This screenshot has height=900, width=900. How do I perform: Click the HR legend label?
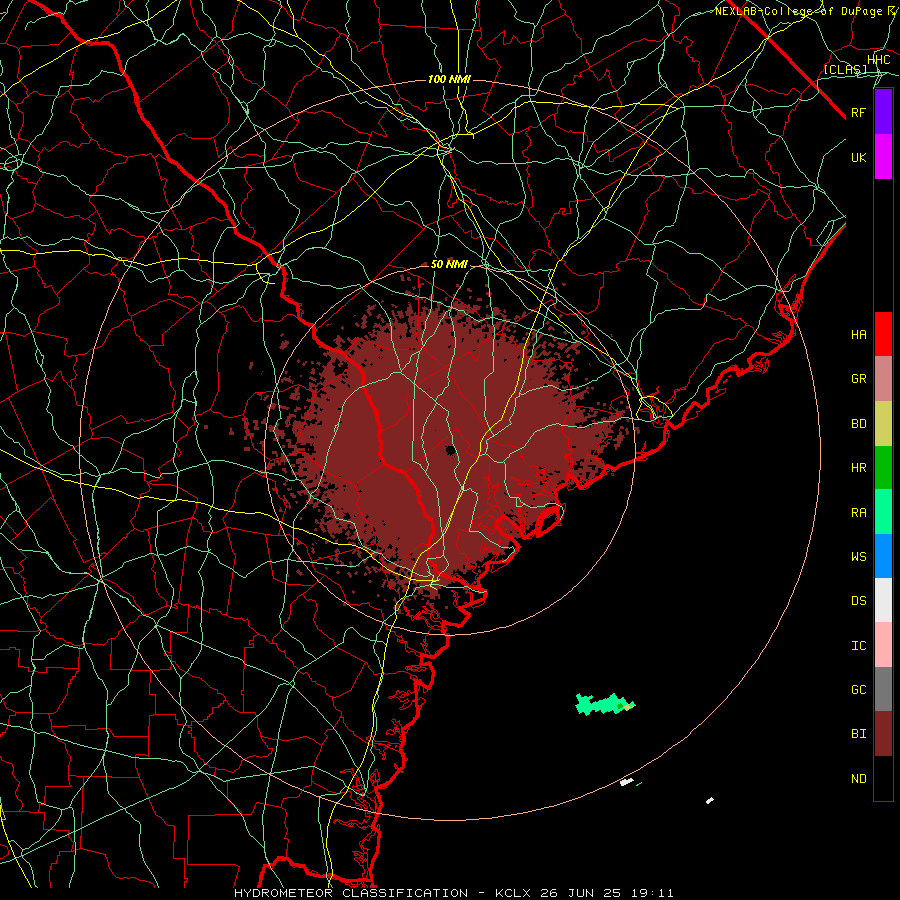tap(859, 468)
